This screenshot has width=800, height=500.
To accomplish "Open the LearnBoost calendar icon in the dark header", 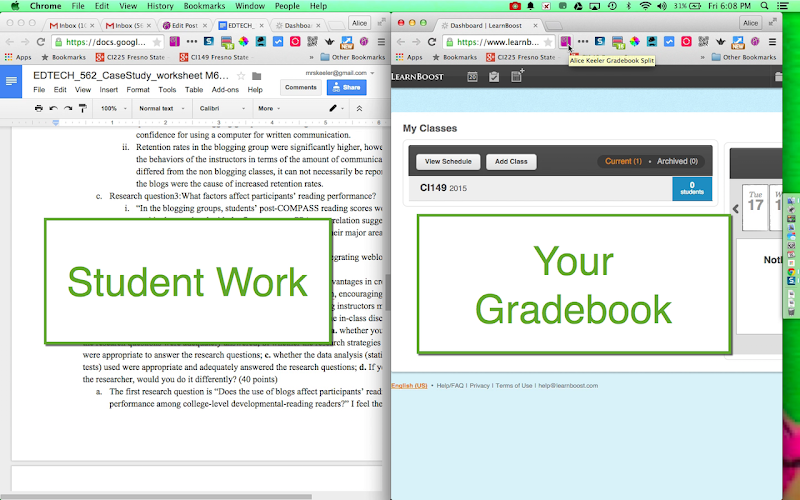I will click(472, 77).
